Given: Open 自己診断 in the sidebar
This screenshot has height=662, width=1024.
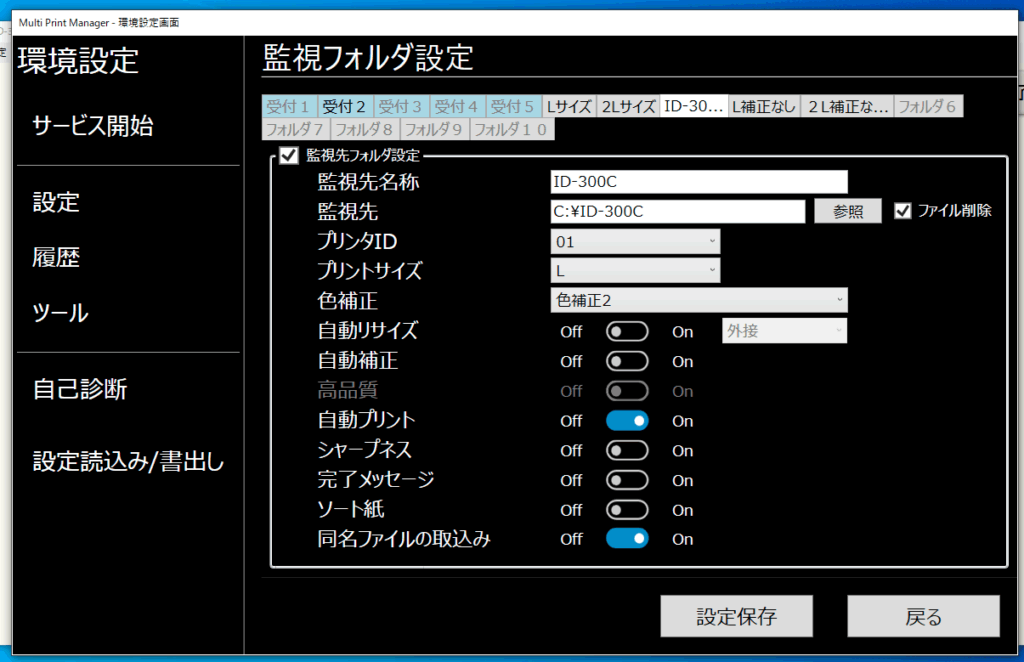Looking at the screenshot, I should 80,389.
